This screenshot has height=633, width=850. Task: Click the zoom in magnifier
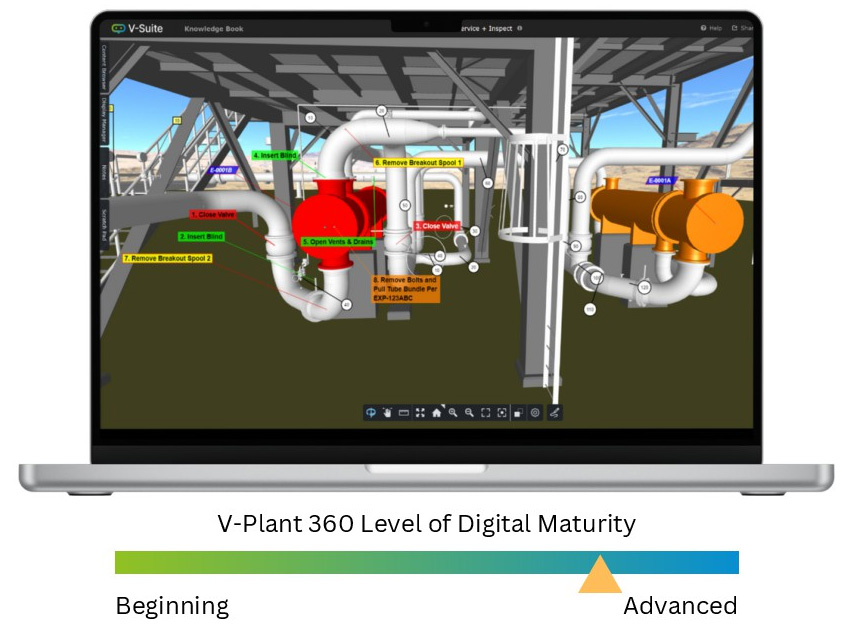453,412
